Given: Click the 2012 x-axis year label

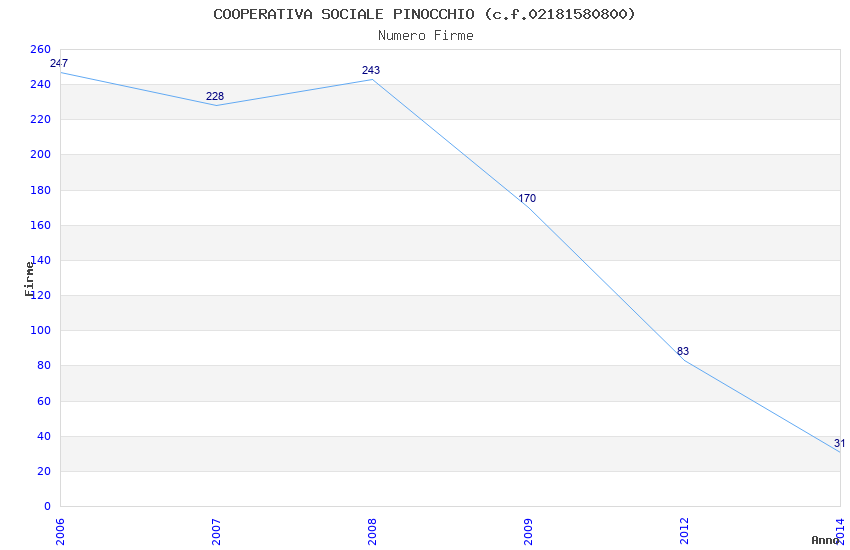Looking at the screenshot, I should pos(684,530).
